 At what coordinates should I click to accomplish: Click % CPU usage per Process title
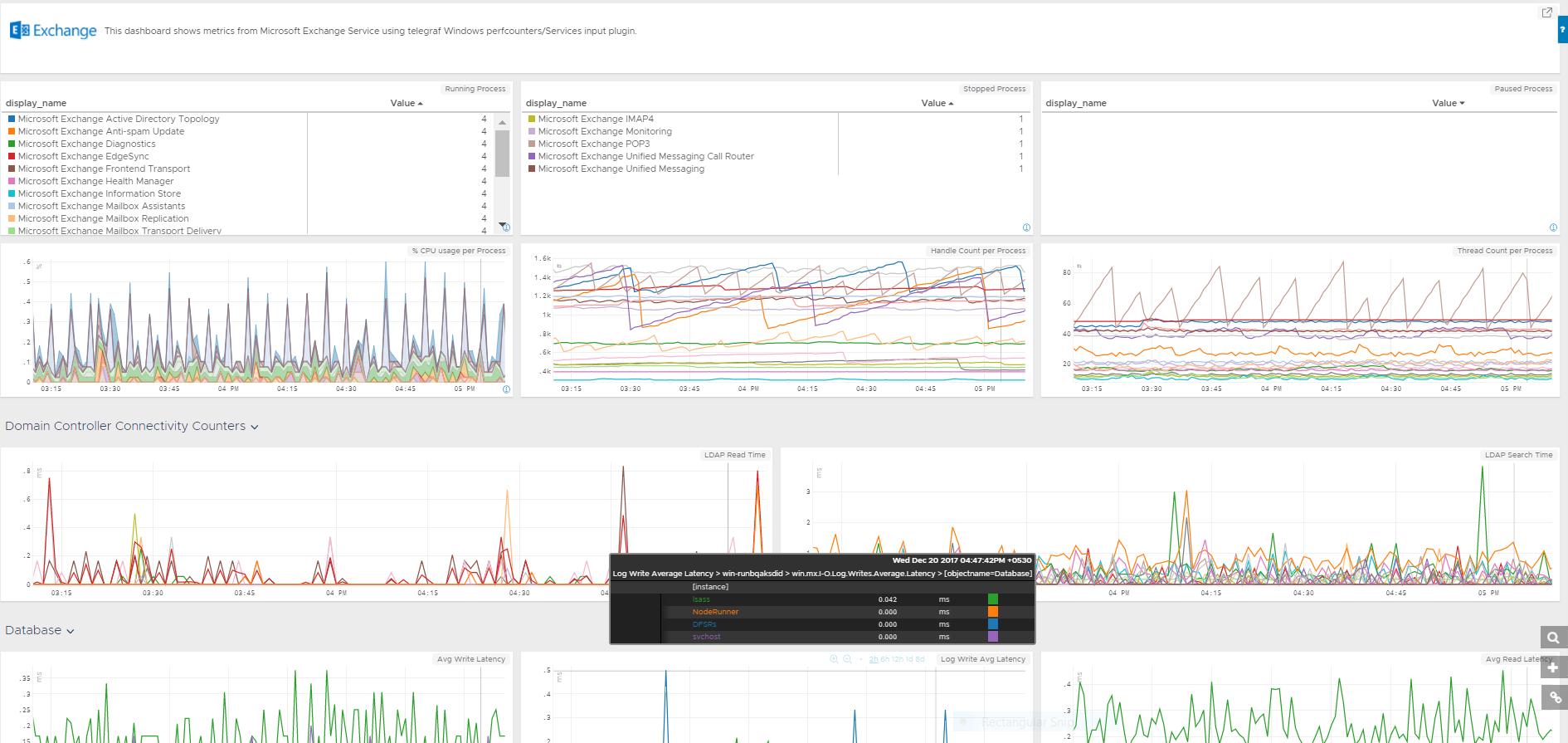[x=459, y=251]
